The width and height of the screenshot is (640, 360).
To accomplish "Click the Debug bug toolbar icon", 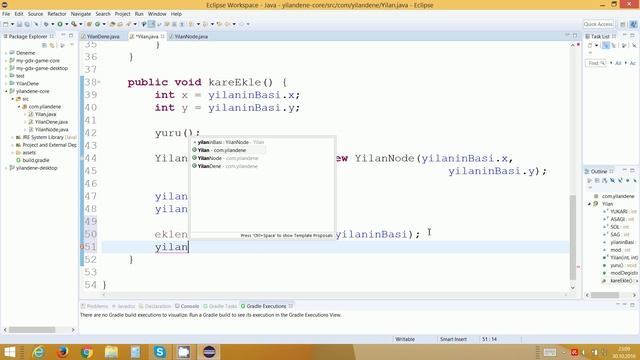I will coord(46,24).
